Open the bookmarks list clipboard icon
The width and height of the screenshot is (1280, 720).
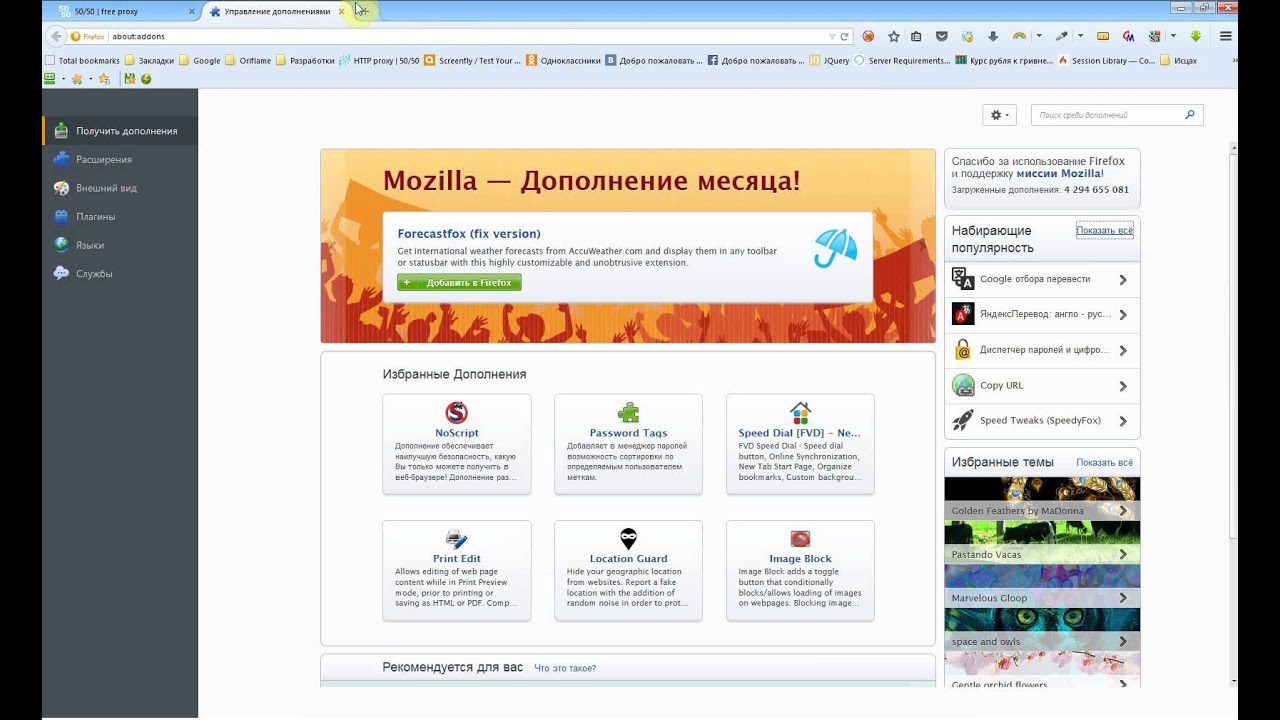(x=918, y=36)
